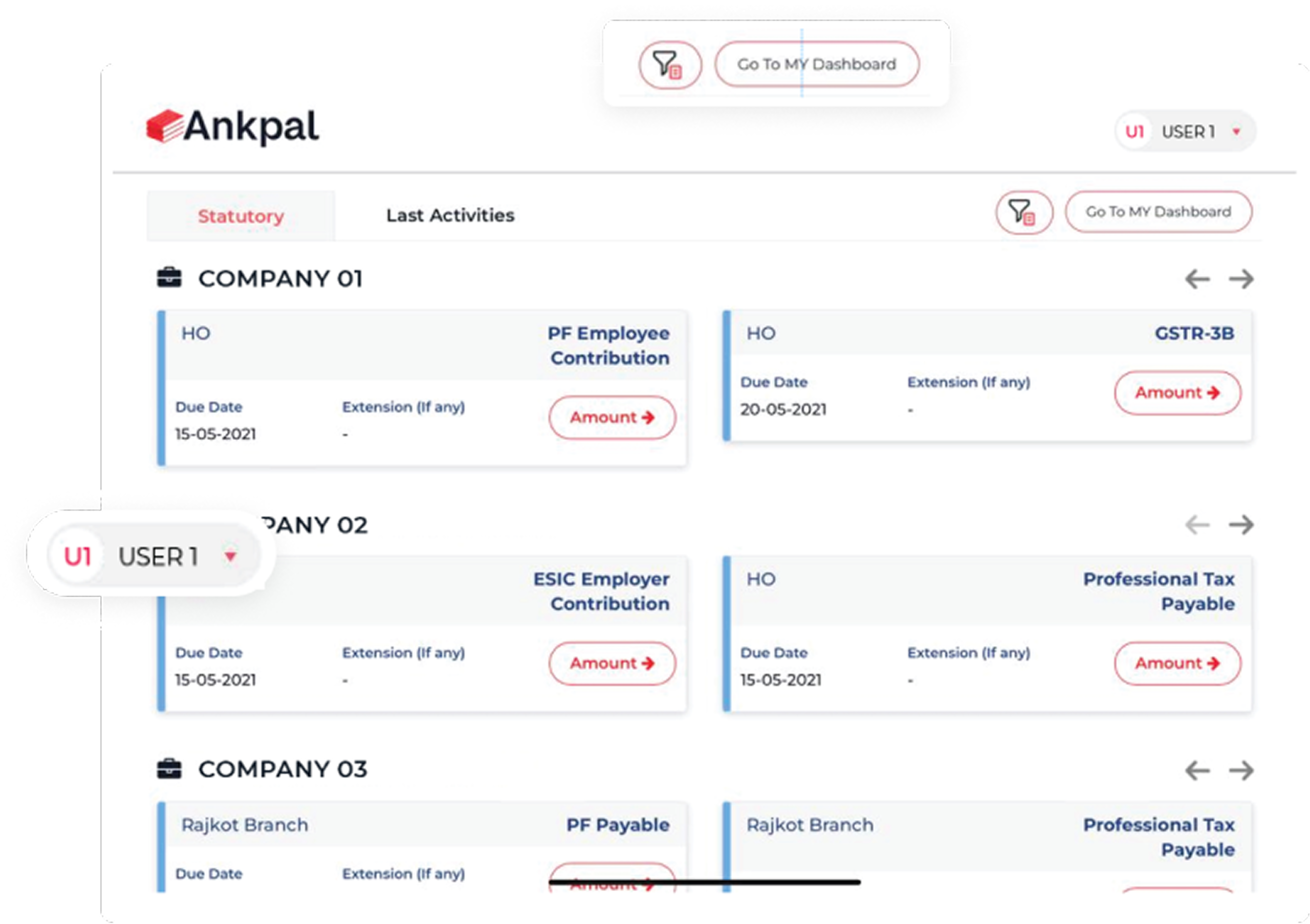Click the filter icon beside the Statutory tabs
The width and height of the screenshot is (1310, 924).
[x=1023, y=212]
